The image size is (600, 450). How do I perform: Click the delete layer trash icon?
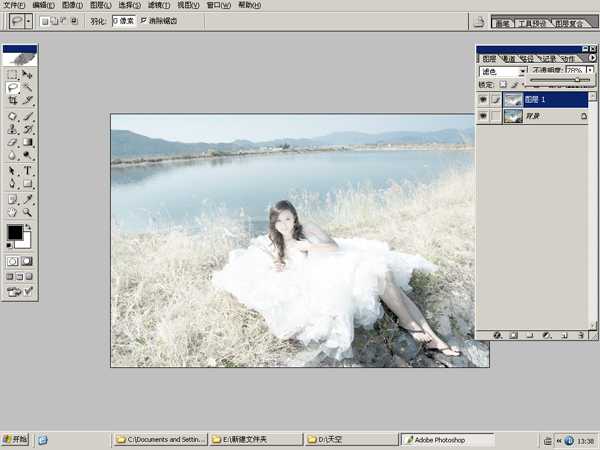[x=580, y=336]
